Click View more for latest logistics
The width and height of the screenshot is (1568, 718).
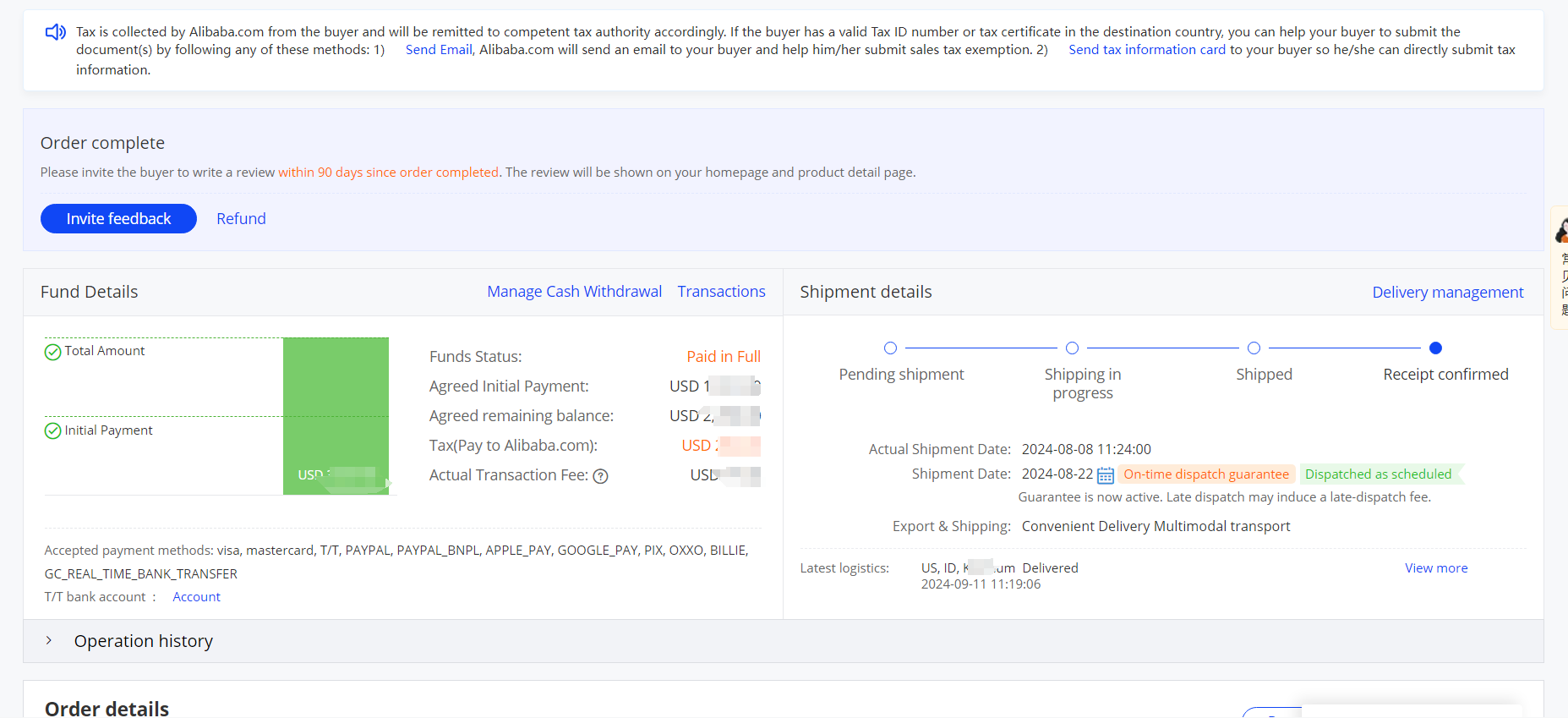1436,568
